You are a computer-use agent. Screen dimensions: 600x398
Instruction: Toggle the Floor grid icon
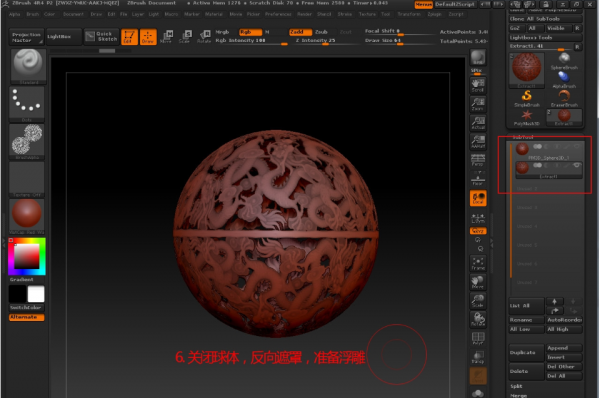click(478, 179)
